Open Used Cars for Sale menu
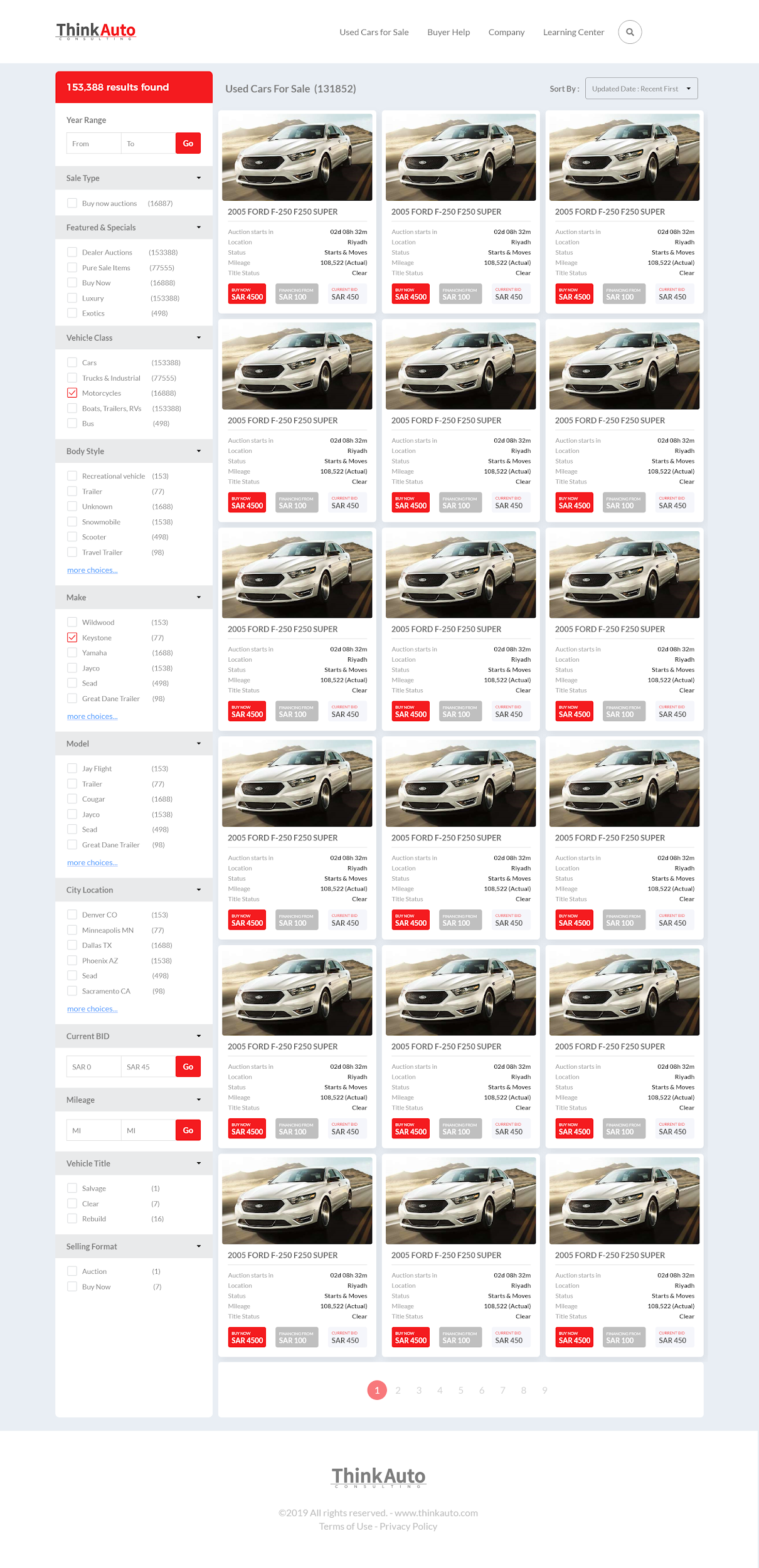Screen dimensions: 759x1568 374,32
